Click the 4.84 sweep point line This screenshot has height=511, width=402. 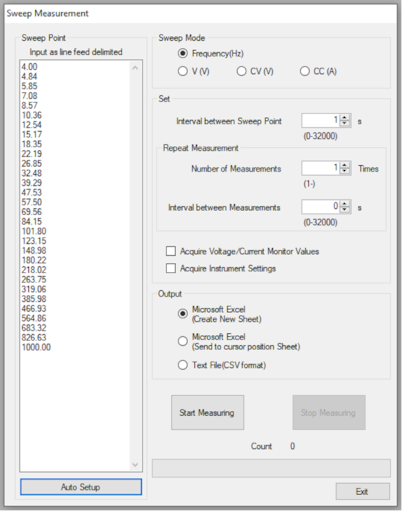click(x=29, y=76)
